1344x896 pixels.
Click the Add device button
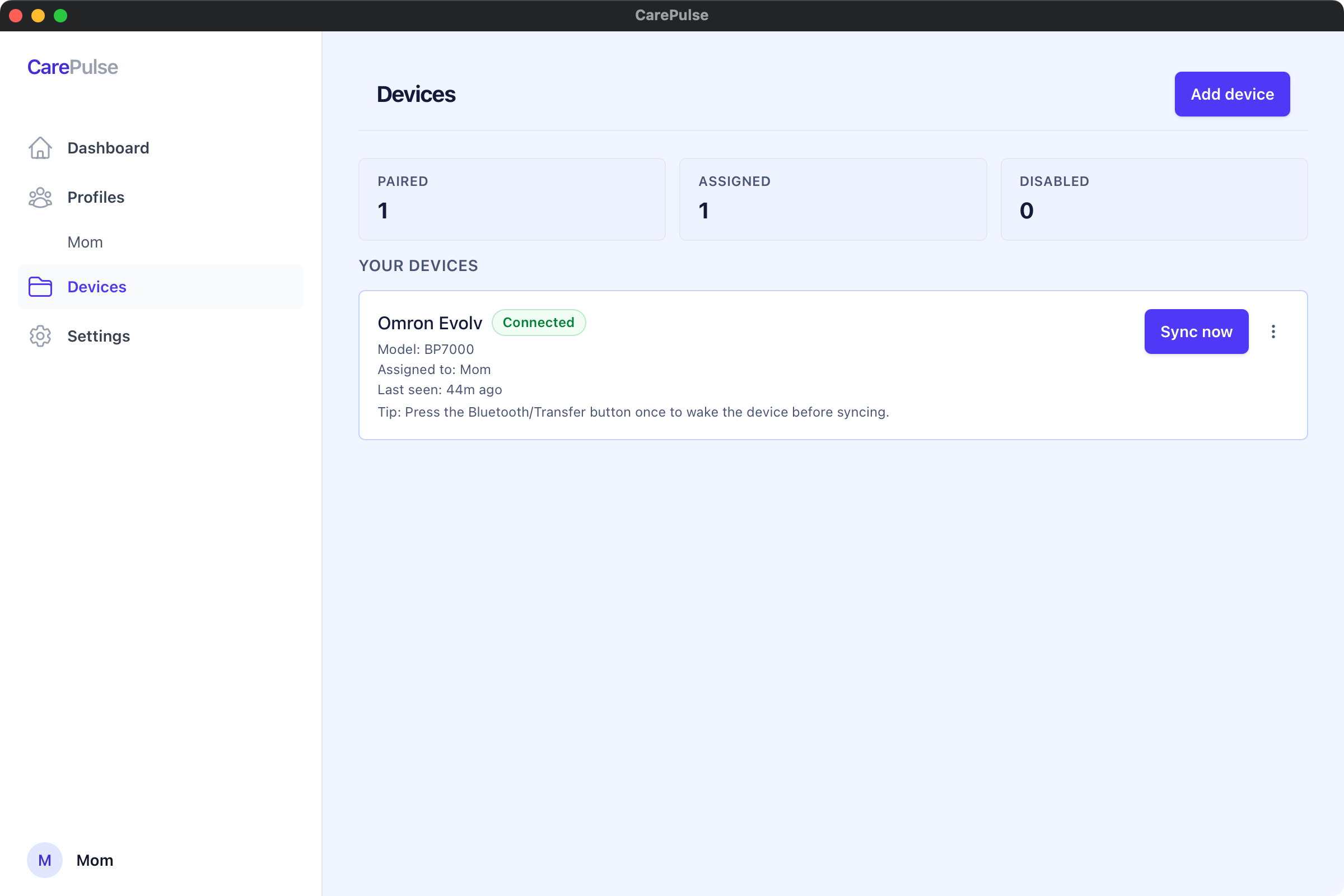1232,94
